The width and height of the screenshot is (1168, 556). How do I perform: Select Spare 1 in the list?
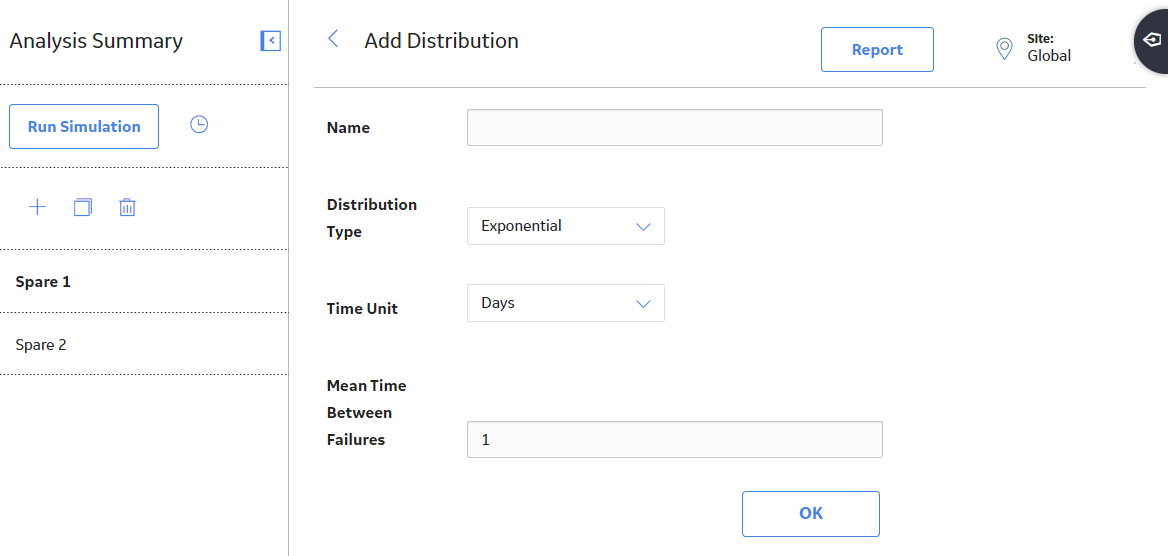pos(144,282)
